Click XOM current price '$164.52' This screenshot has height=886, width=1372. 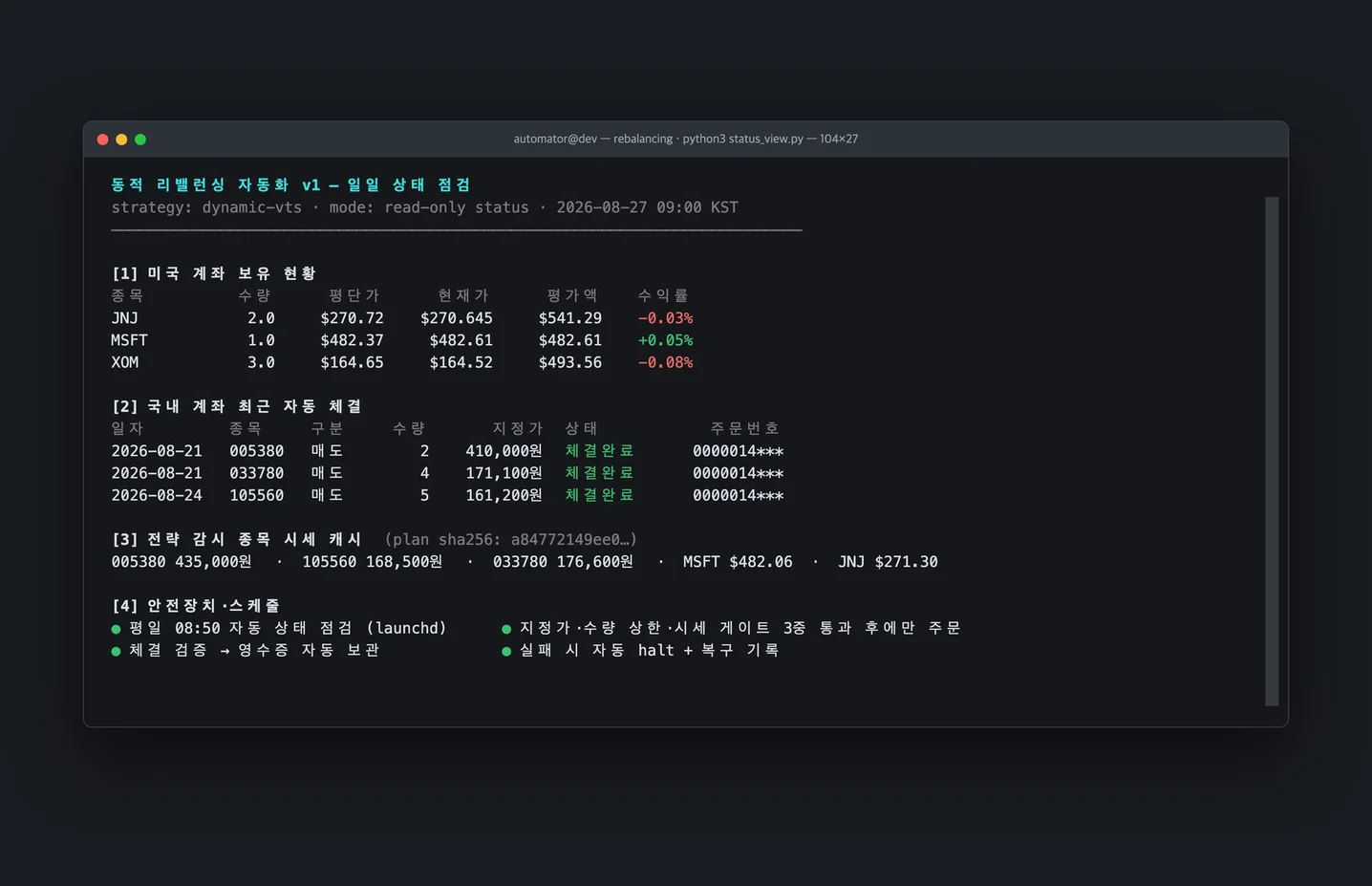click(x=461, y=362)
